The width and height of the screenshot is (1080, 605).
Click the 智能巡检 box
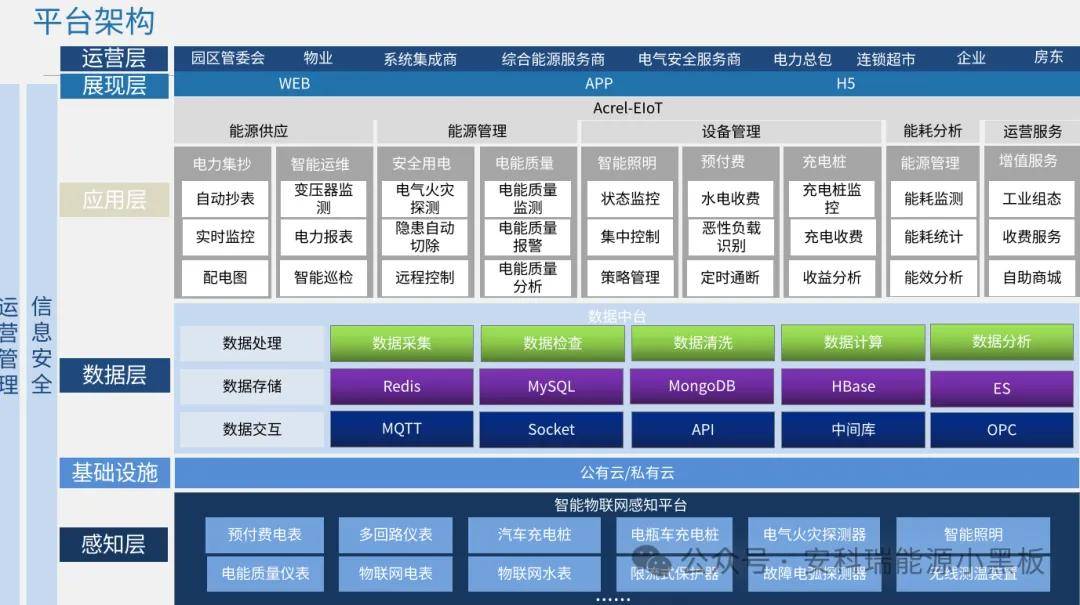[323, 277]
